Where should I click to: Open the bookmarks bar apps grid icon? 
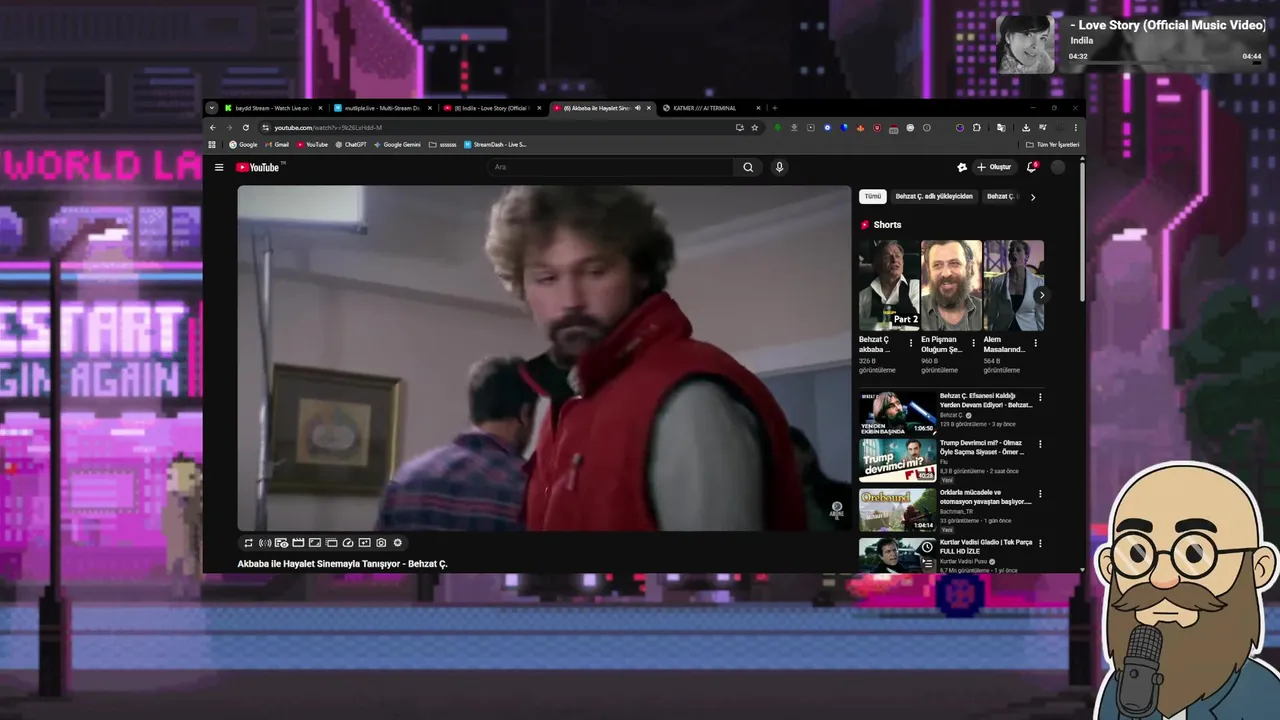tap(213, 144)
